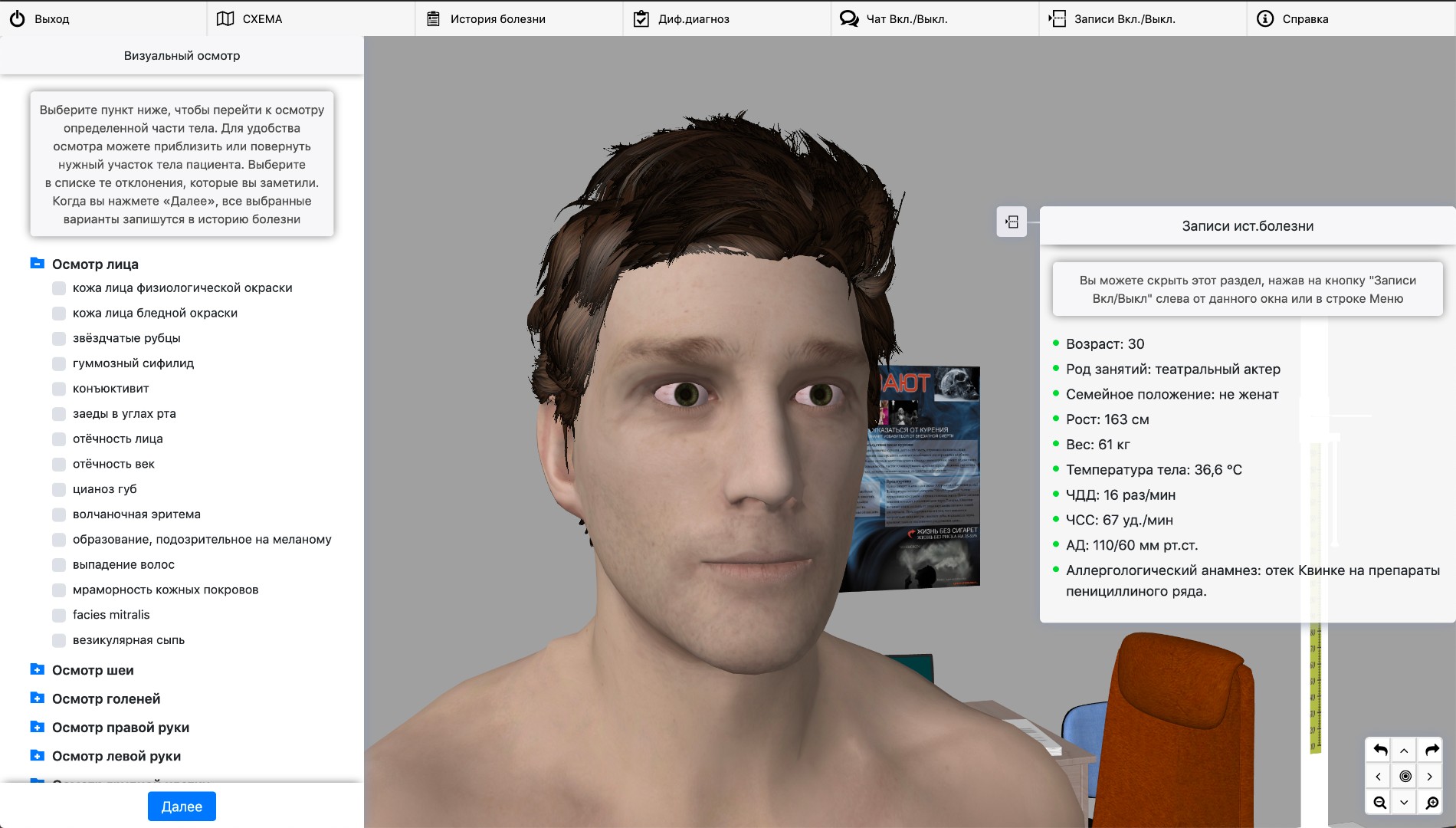Click the zoom out magnifier icon
The width and height of the screenshot is (1456, 828).
[1379, 803]
